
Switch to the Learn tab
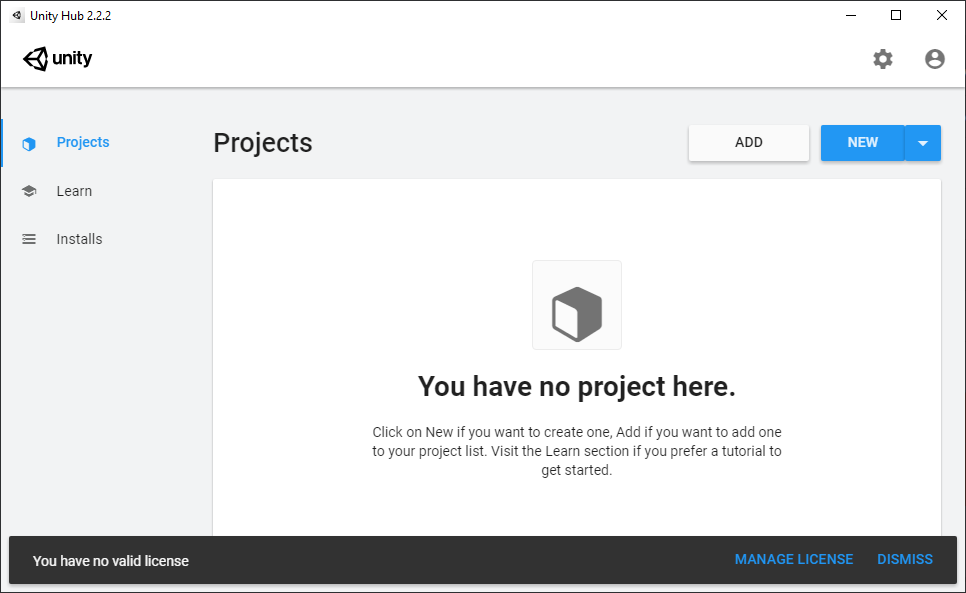tap(75, 191)
